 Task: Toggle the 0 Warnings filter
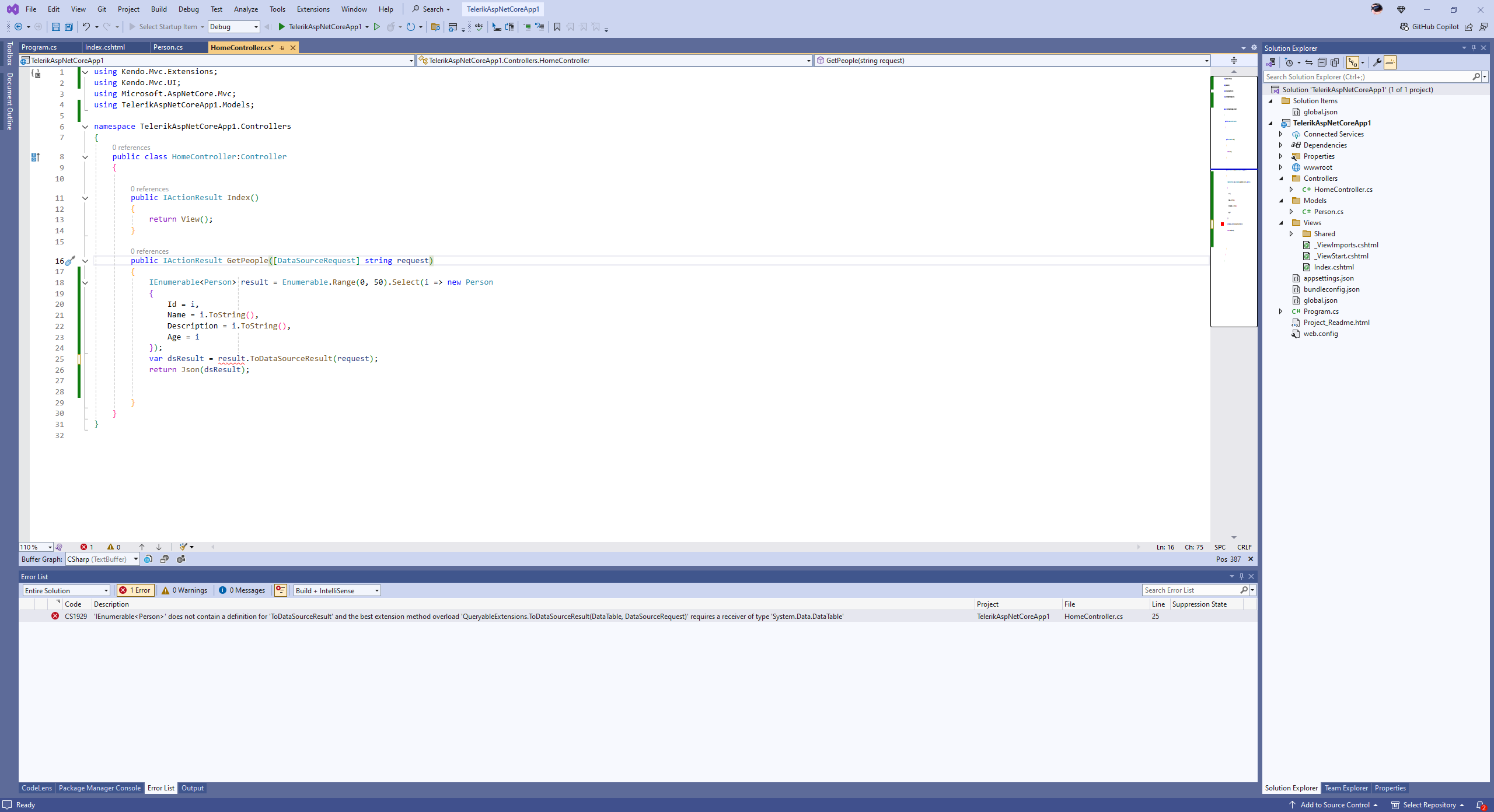(184, 590)
